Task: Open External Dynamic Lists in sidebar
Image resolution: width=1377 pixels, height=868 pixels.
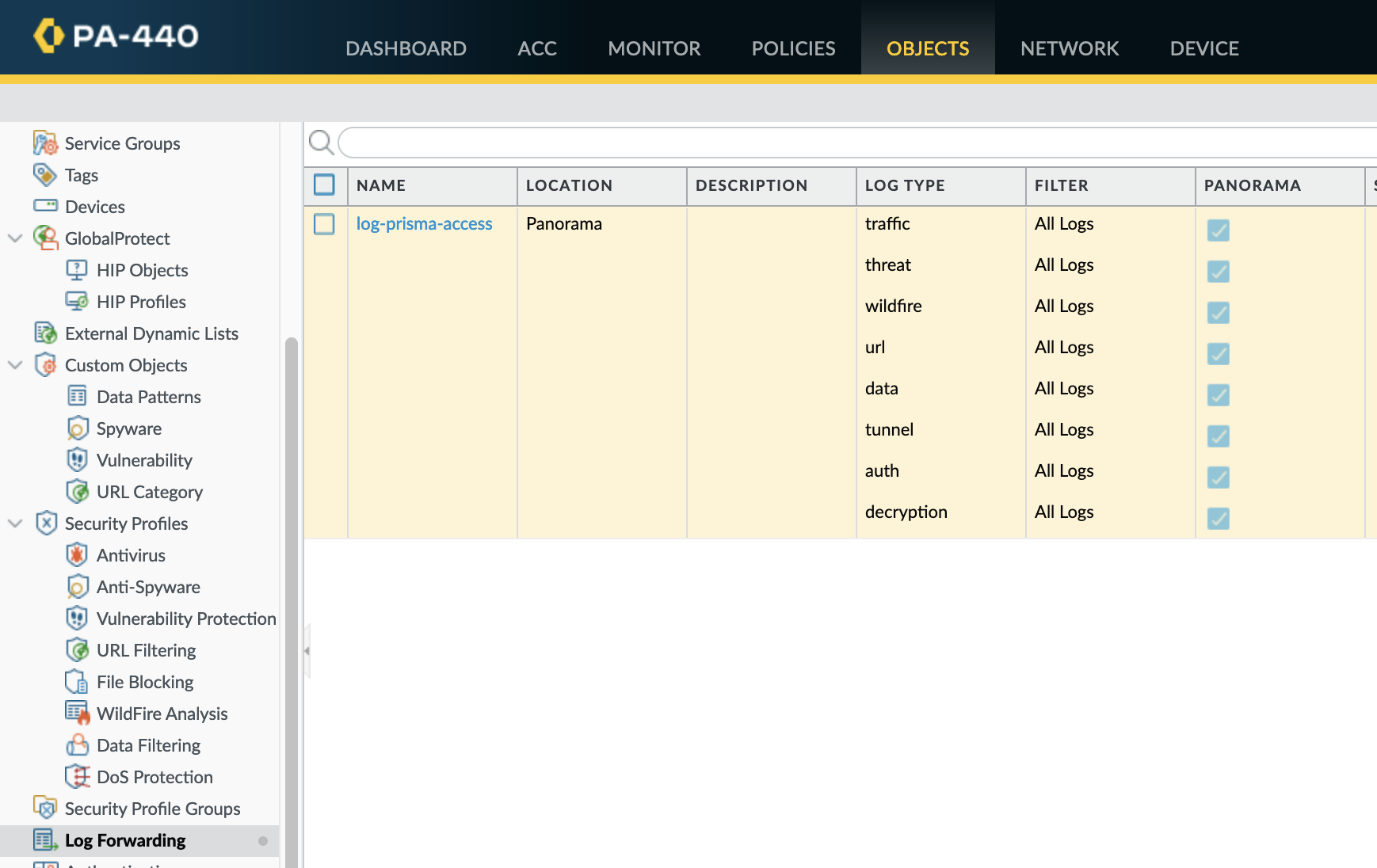Action: [x=151, y=333]
